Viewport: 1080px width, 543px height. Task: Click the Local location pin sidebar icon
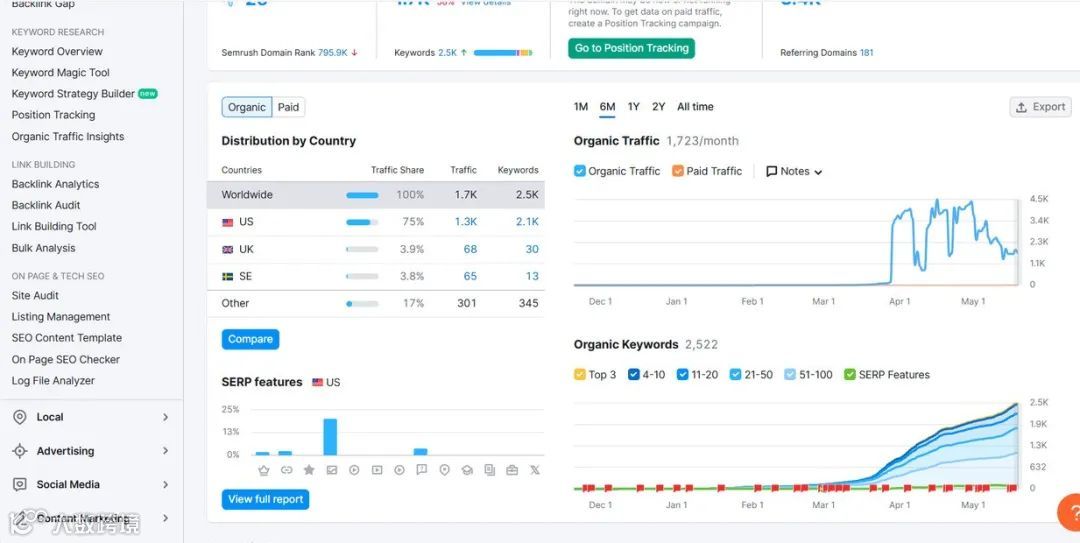20,417
